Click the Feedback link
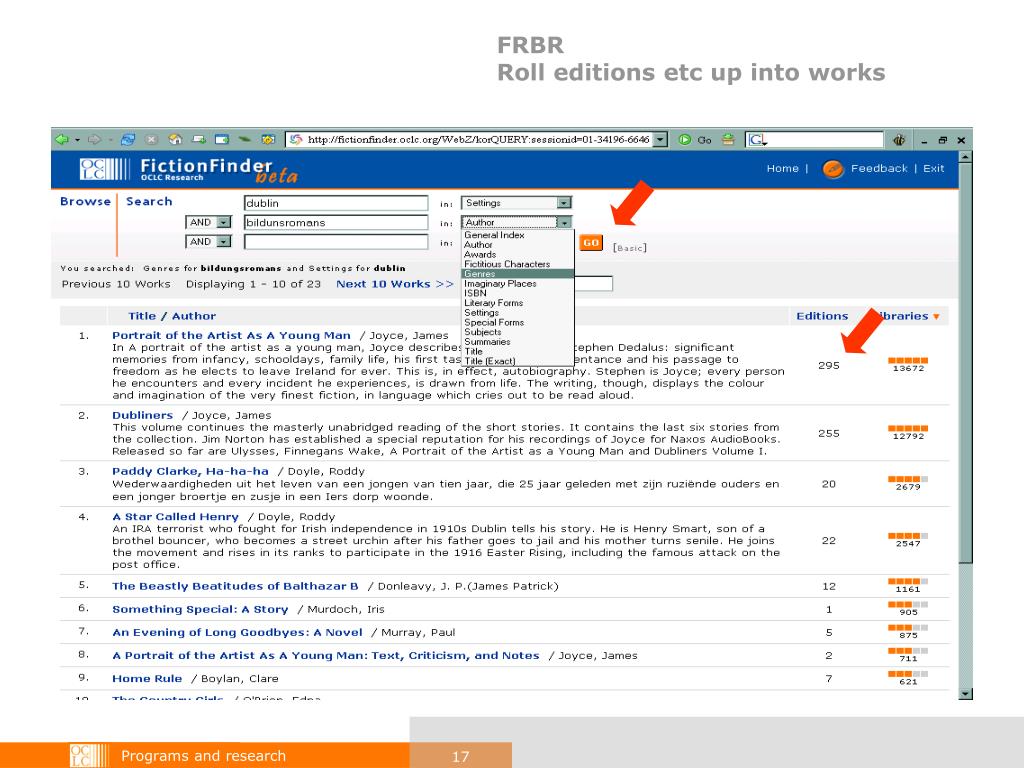This screenshot has width=1024, height=768. tap(879, 168)
